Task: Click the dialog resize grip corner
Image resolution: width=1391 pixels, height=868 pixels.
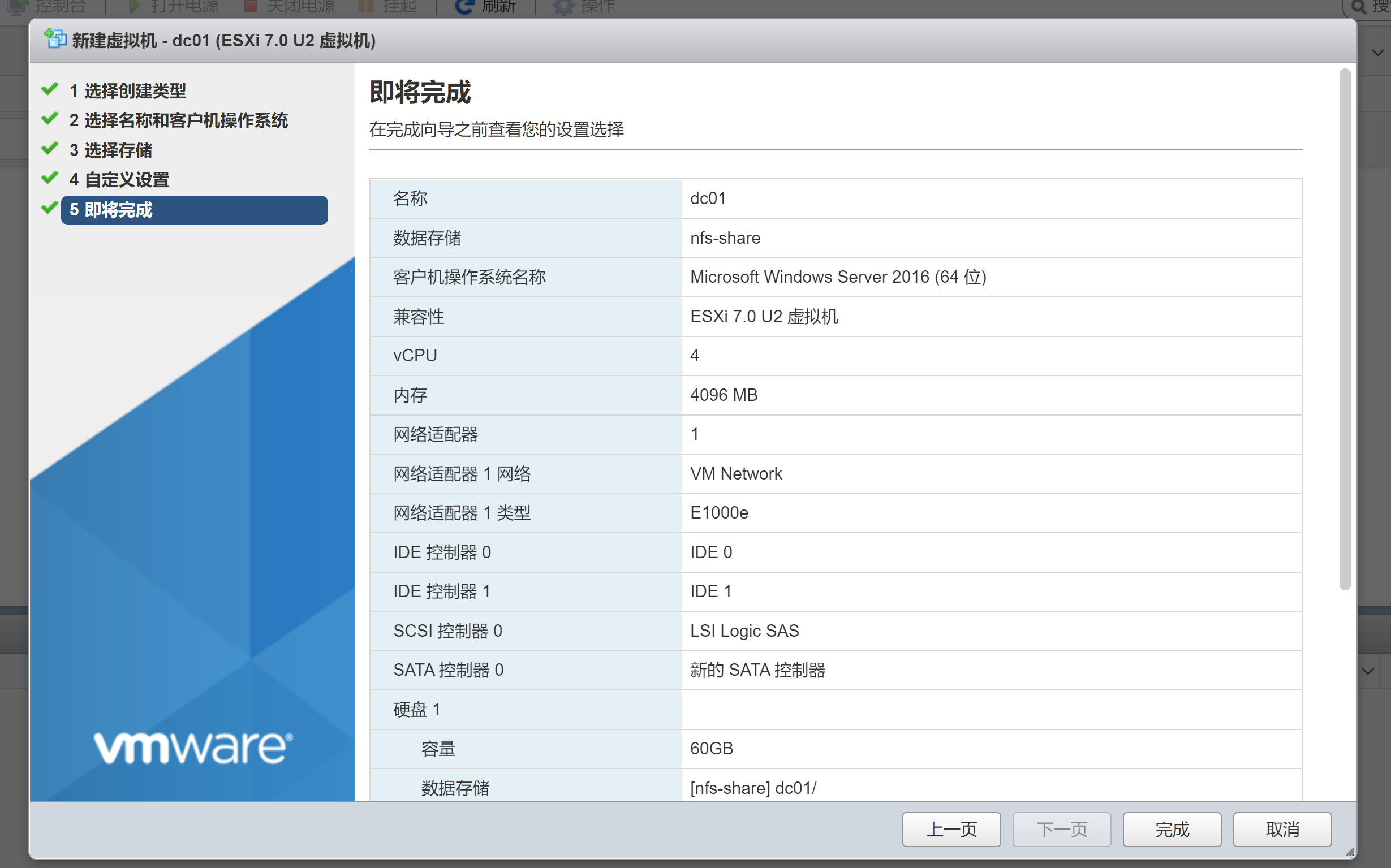Action: pos(1350,853)
